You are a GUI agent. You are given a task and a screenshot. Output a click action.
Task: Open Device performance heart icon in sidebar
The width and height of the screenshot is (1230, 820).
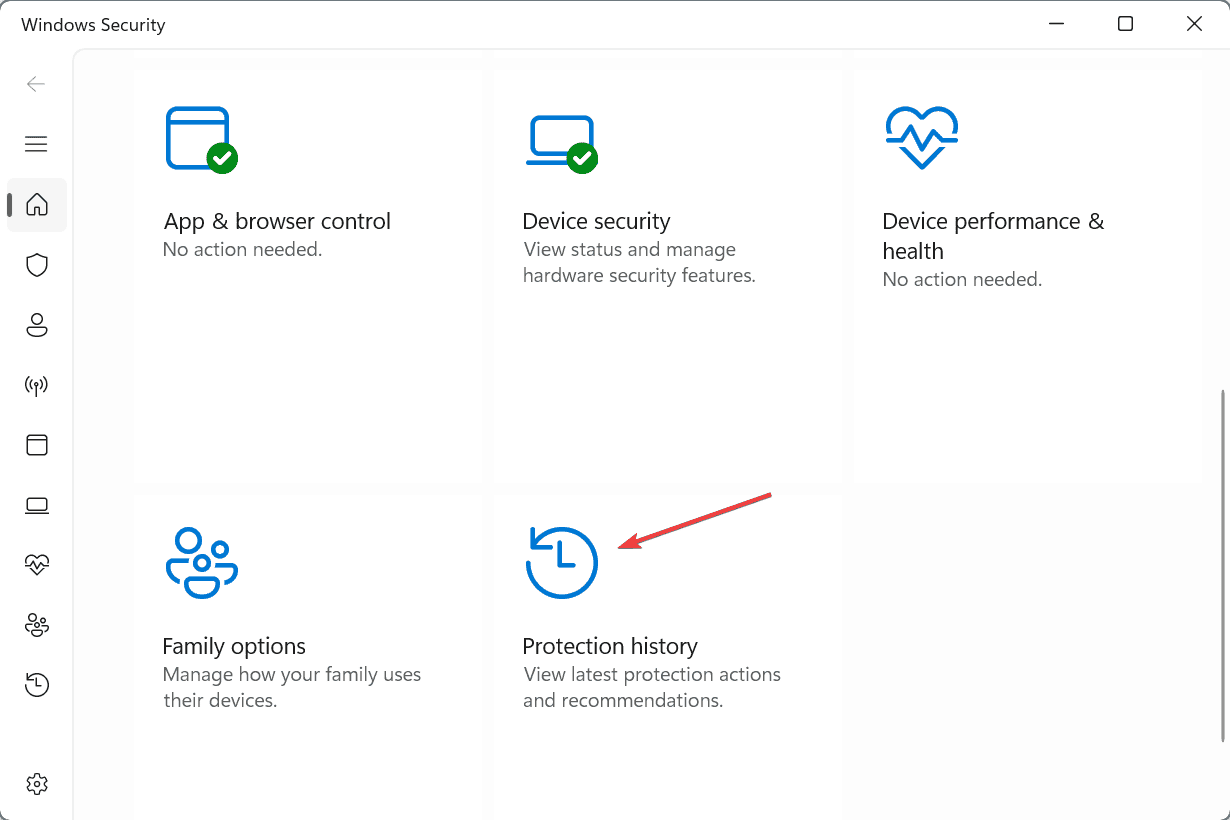(37, 565)
